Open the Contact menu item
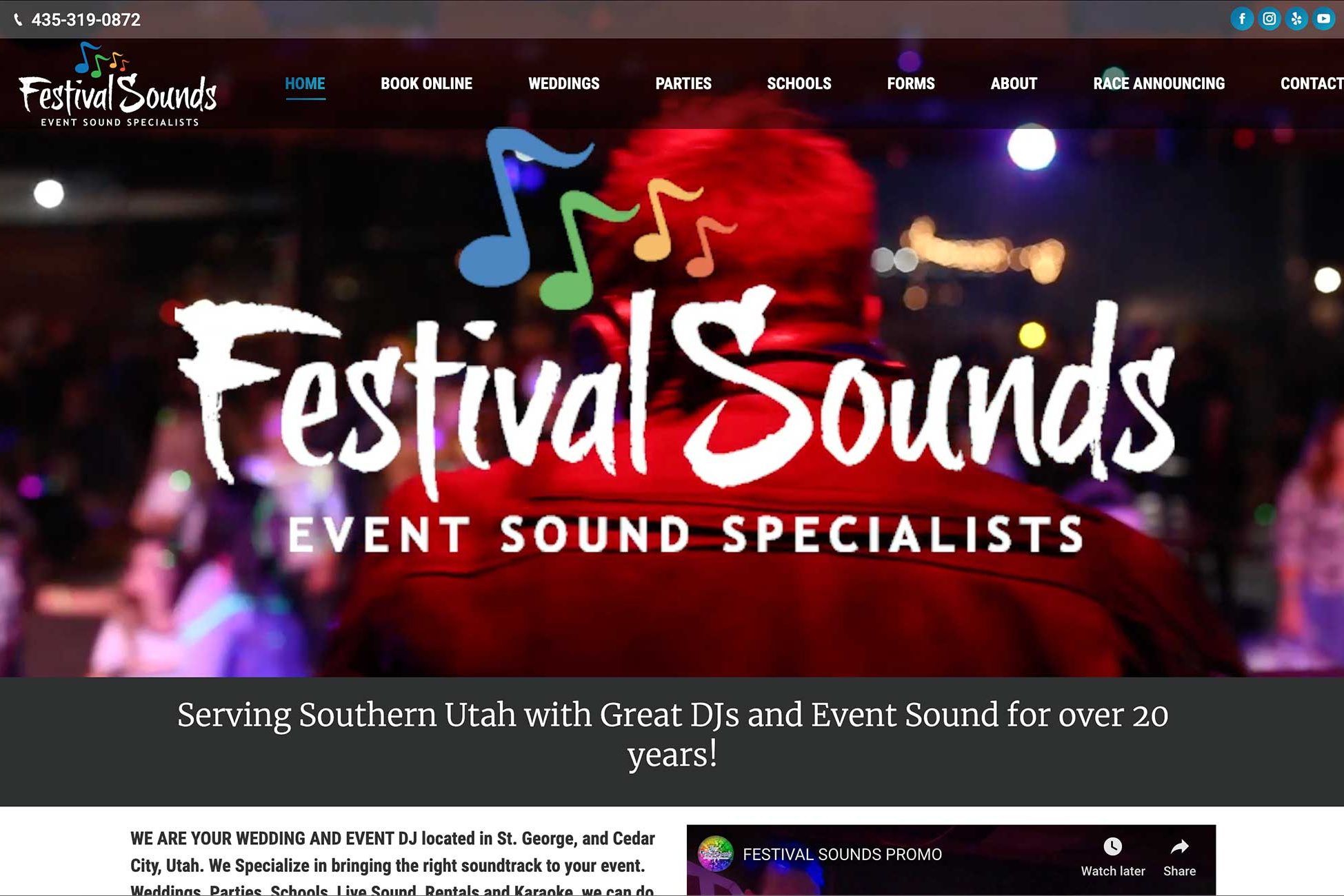1344x896 pixels. tap(1312, 83)
